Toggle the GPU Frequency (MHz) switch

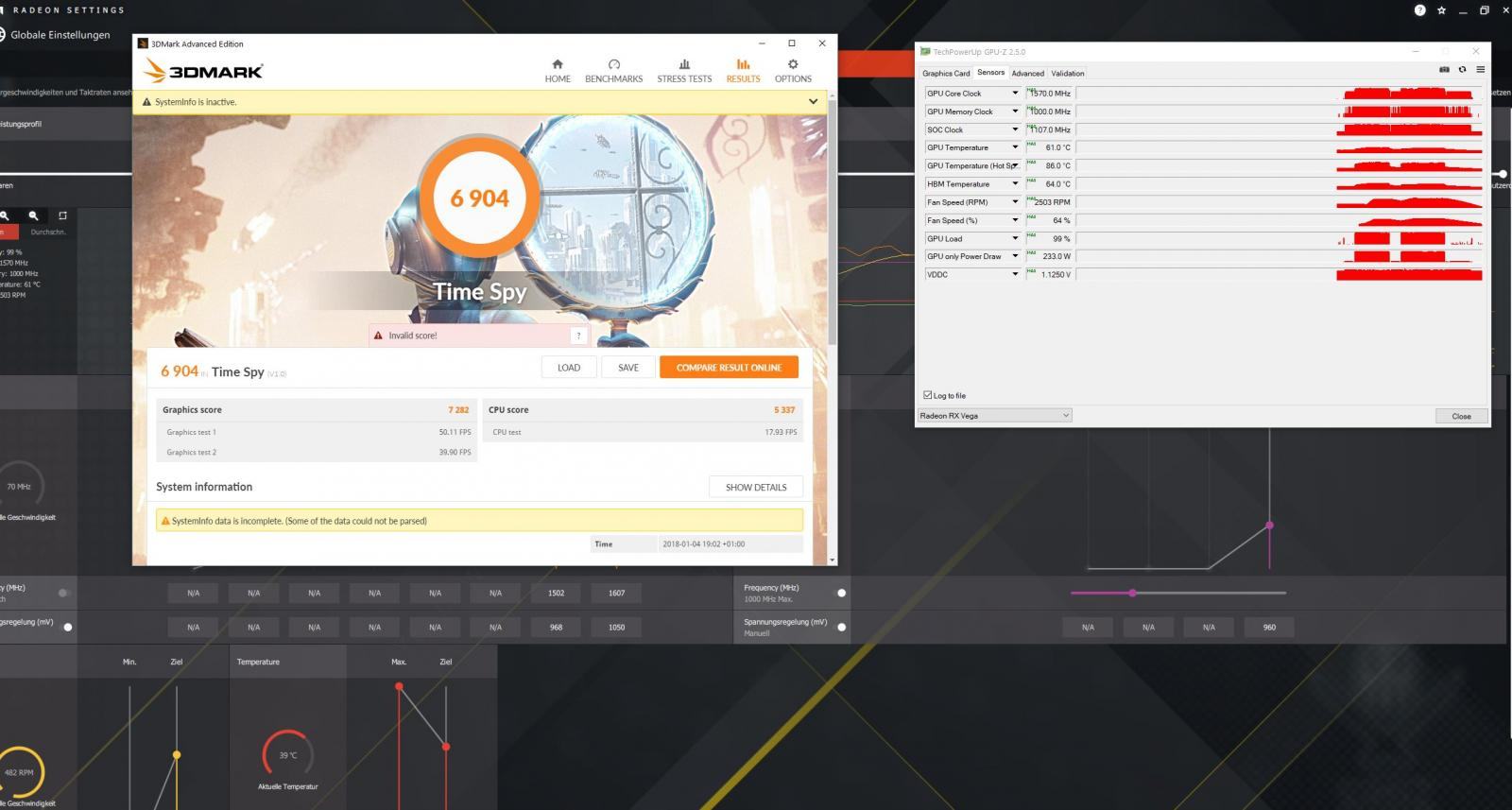[63, 593]
